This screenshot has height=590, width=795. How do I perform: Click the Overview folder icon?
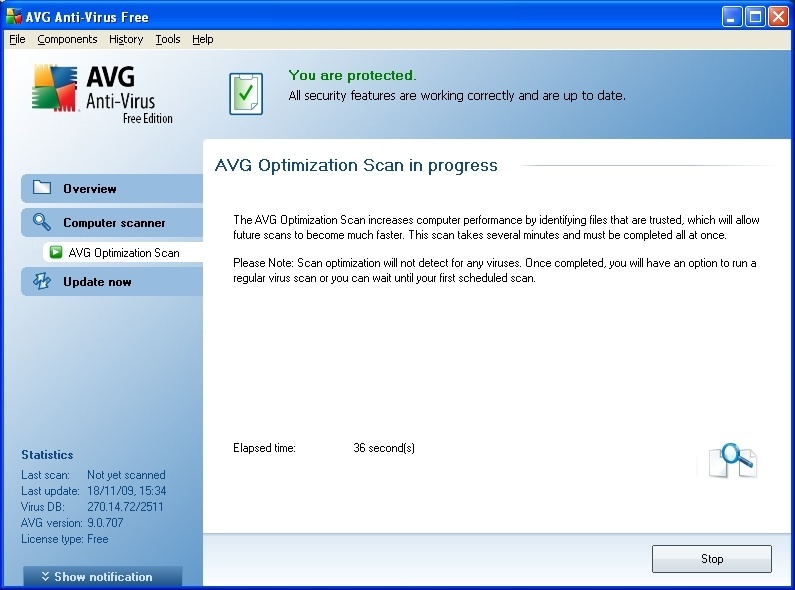(42, 188)
